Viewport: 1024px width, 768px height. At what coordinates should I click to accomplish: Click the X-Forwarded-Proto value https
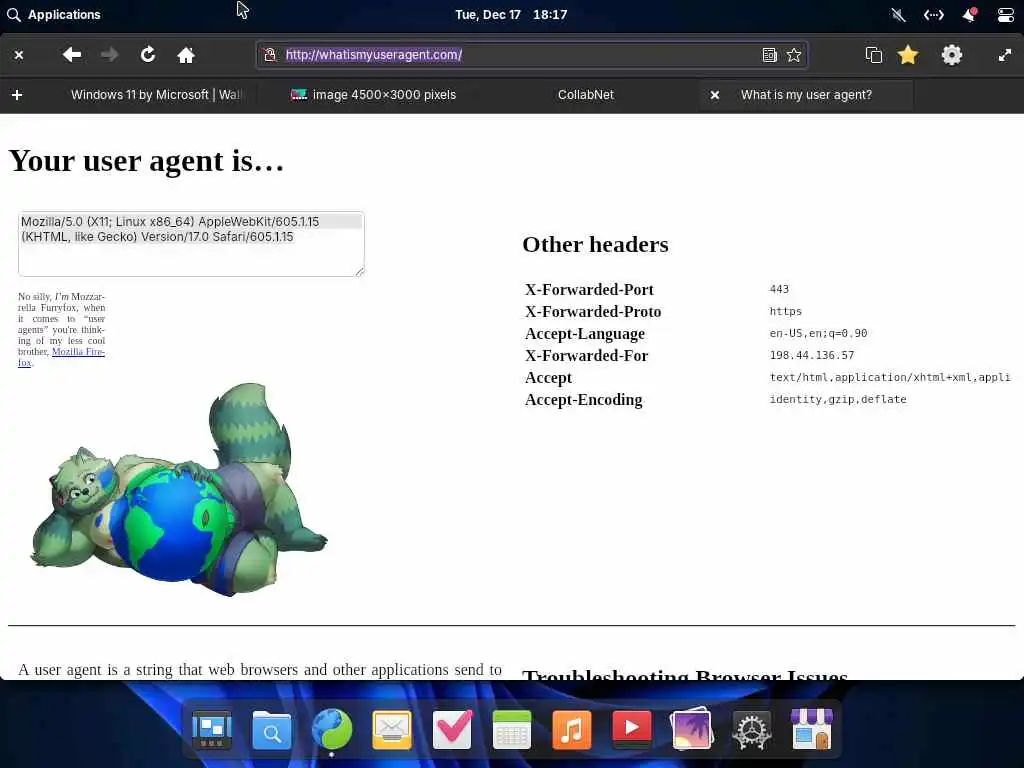point(786,312)
